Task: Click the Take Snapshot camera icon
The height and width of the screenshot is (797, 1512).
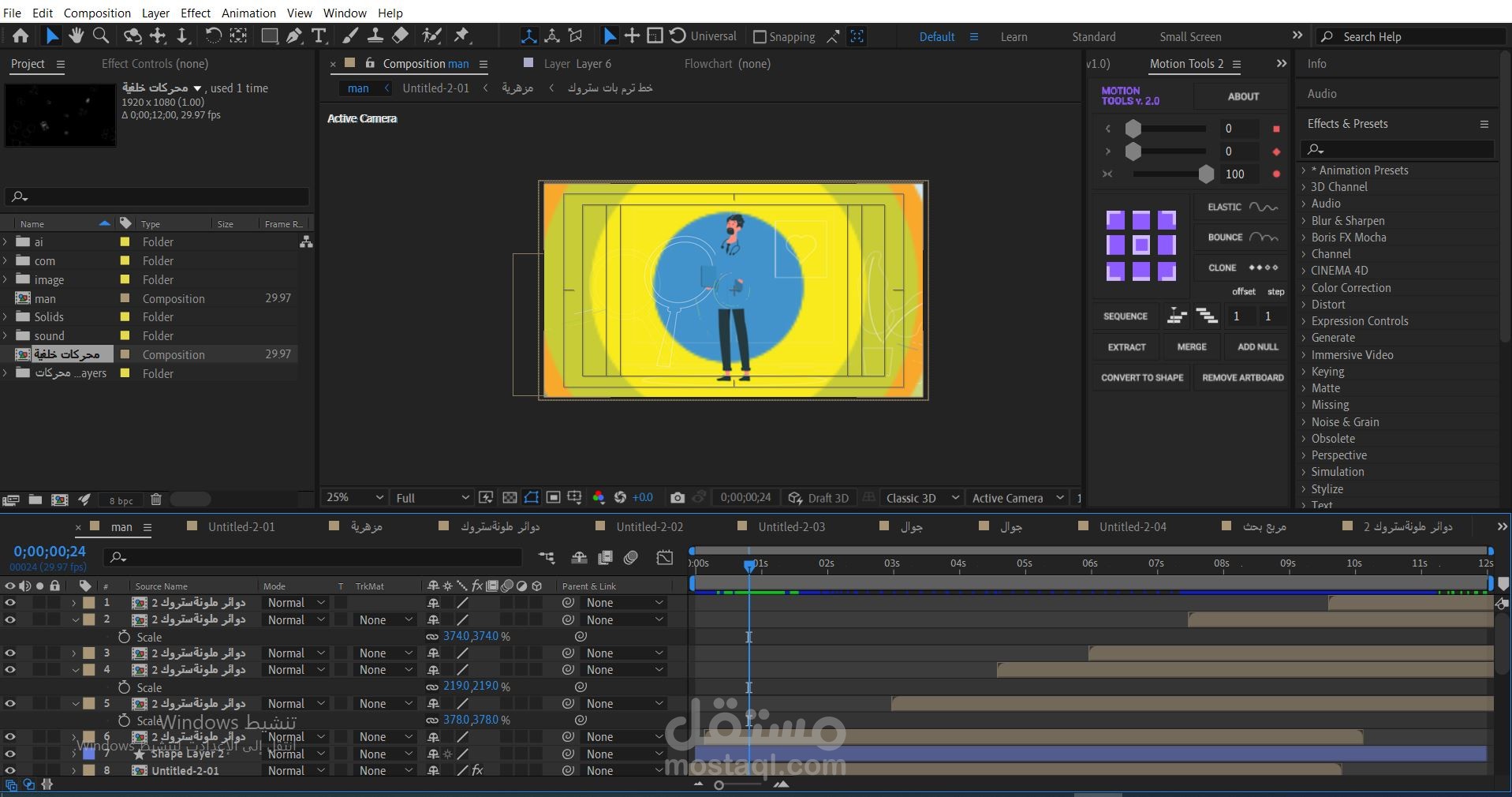Action: [677, 498]
